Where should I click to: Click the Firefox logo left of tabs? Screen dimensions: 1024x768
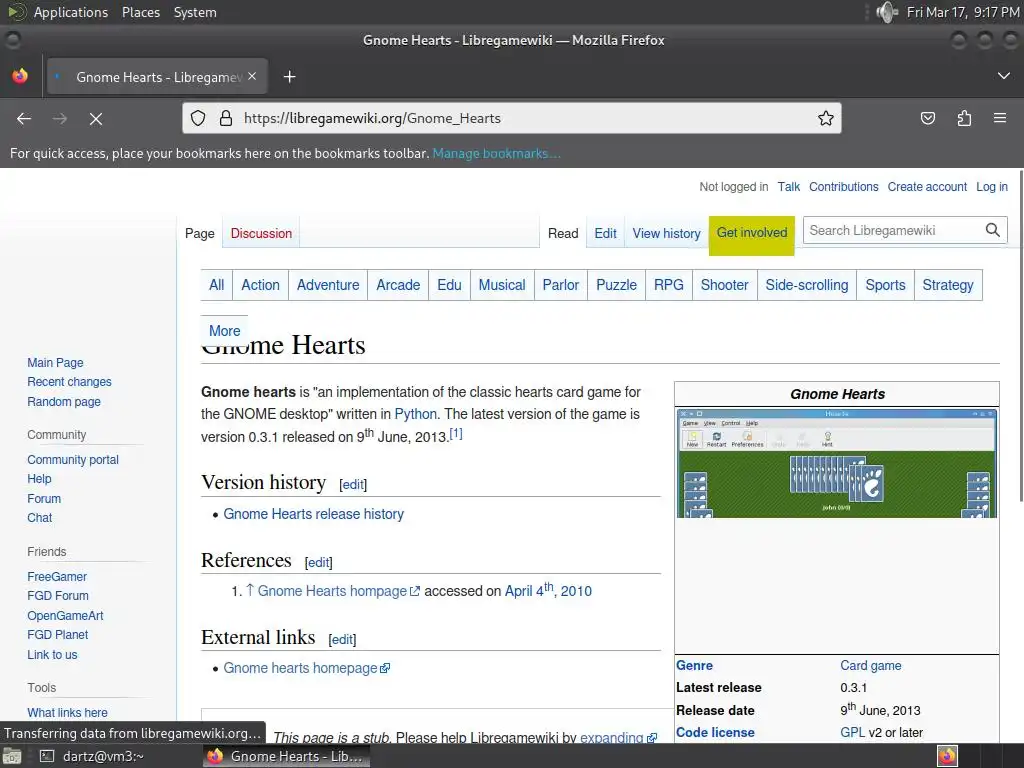tap(20, 76)
